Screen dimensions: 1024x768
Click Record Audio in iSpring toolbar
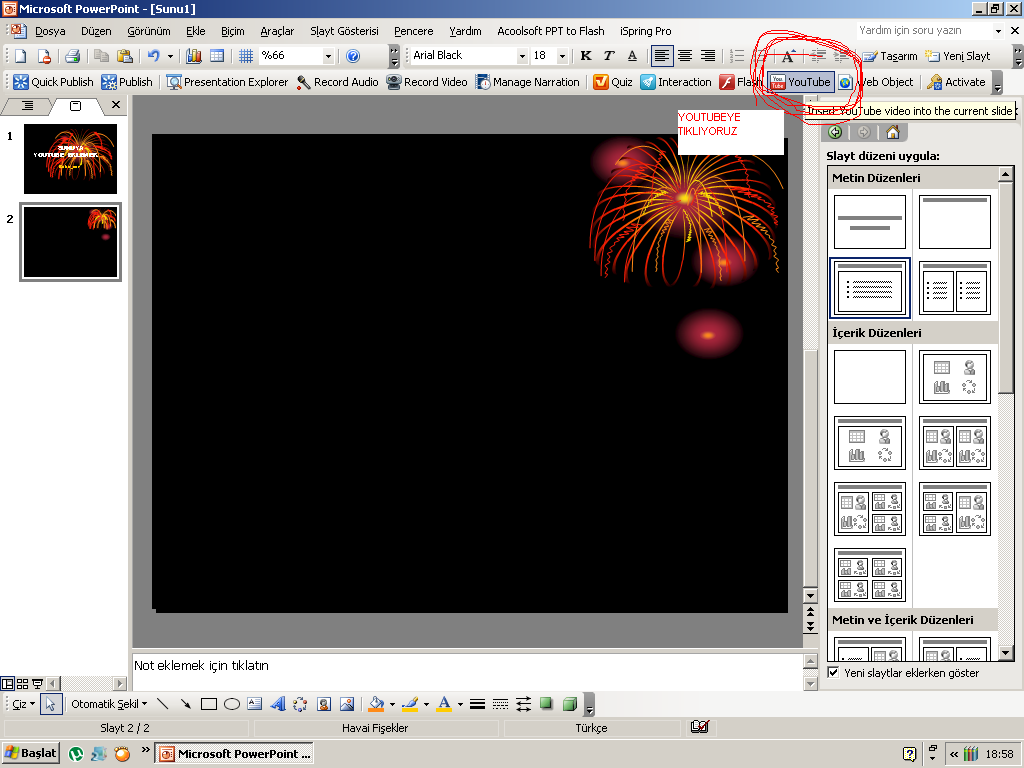tap(337, 82)
